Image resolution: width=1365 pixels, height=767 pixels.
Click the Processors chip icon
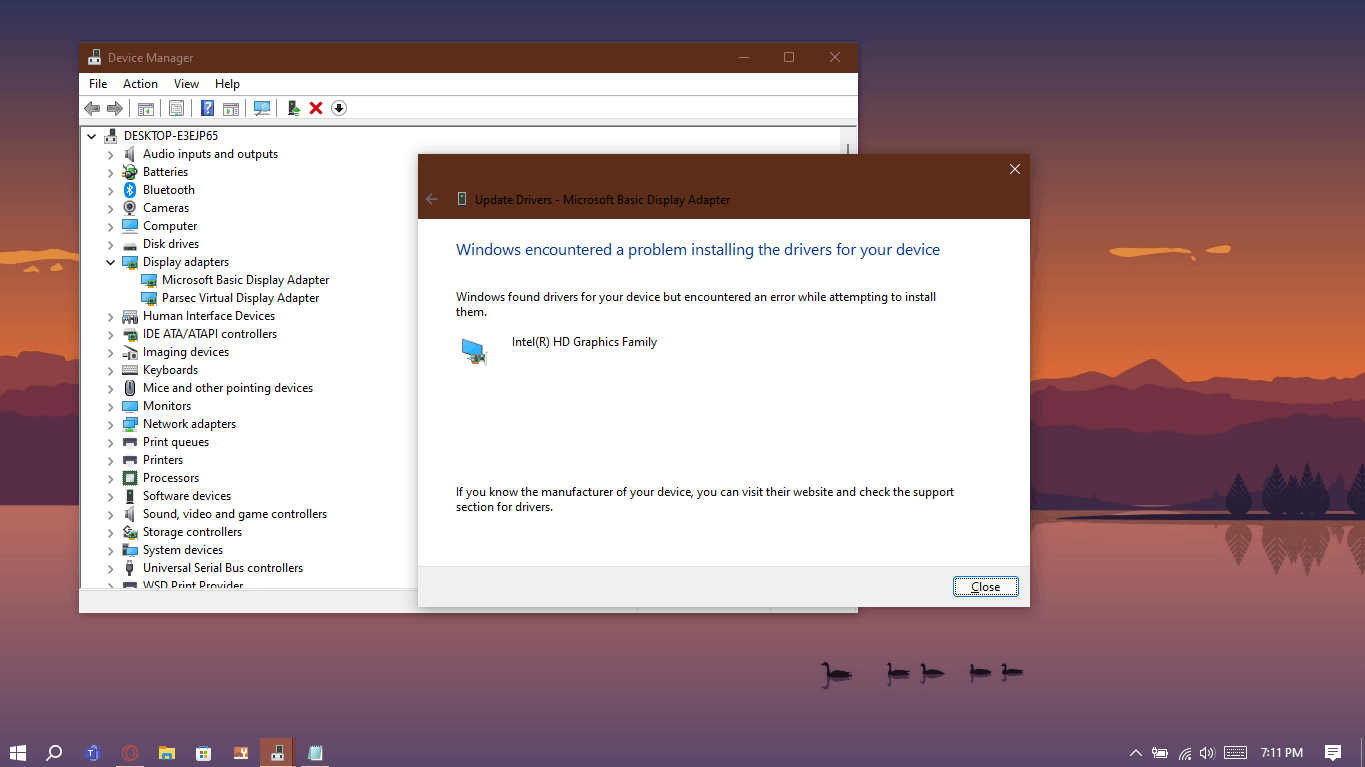130,478
